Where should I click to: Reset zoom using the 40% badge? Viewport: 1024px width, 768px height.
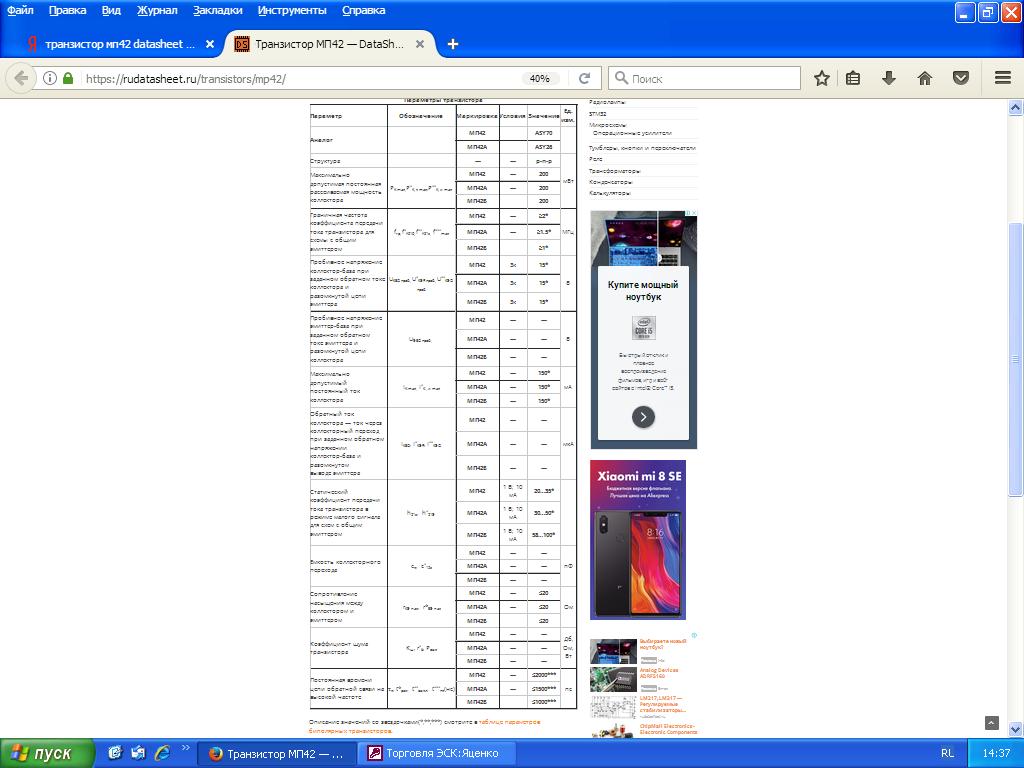[540, 78]
